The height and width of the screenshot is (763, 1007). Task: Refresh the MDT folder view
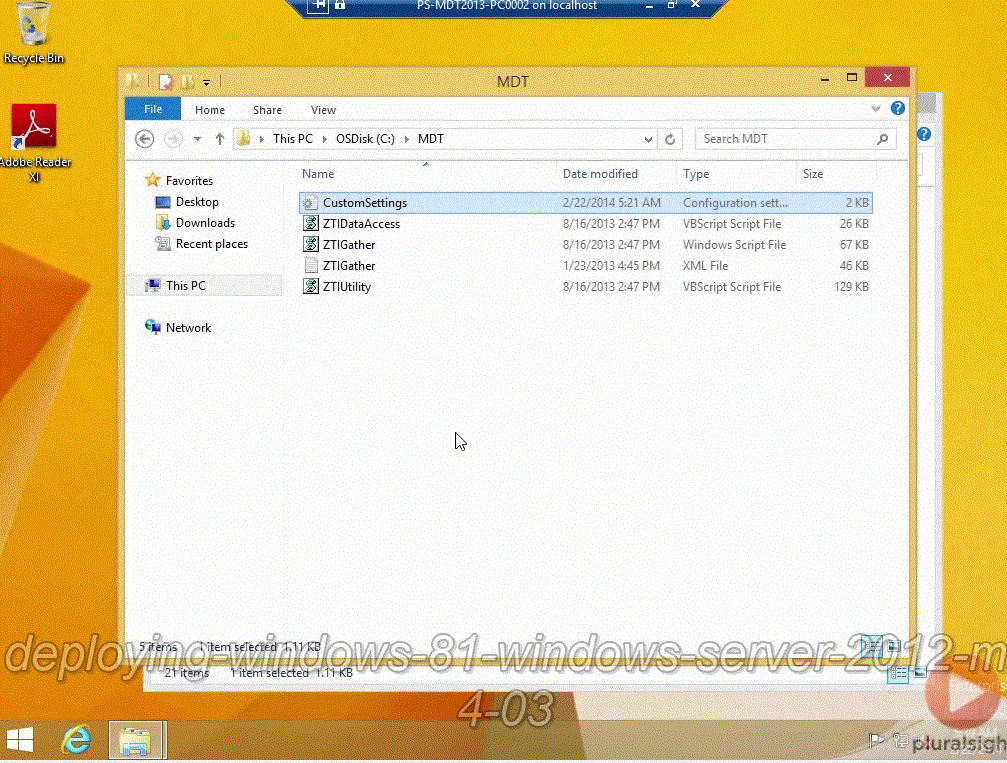tap(670, 139)
